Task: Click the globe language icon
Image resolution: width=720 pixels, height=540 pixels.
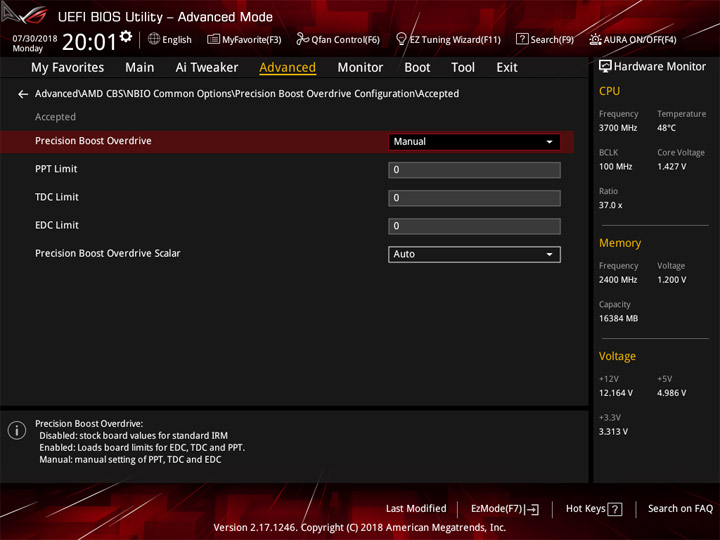Action: (x=154, y=39)
